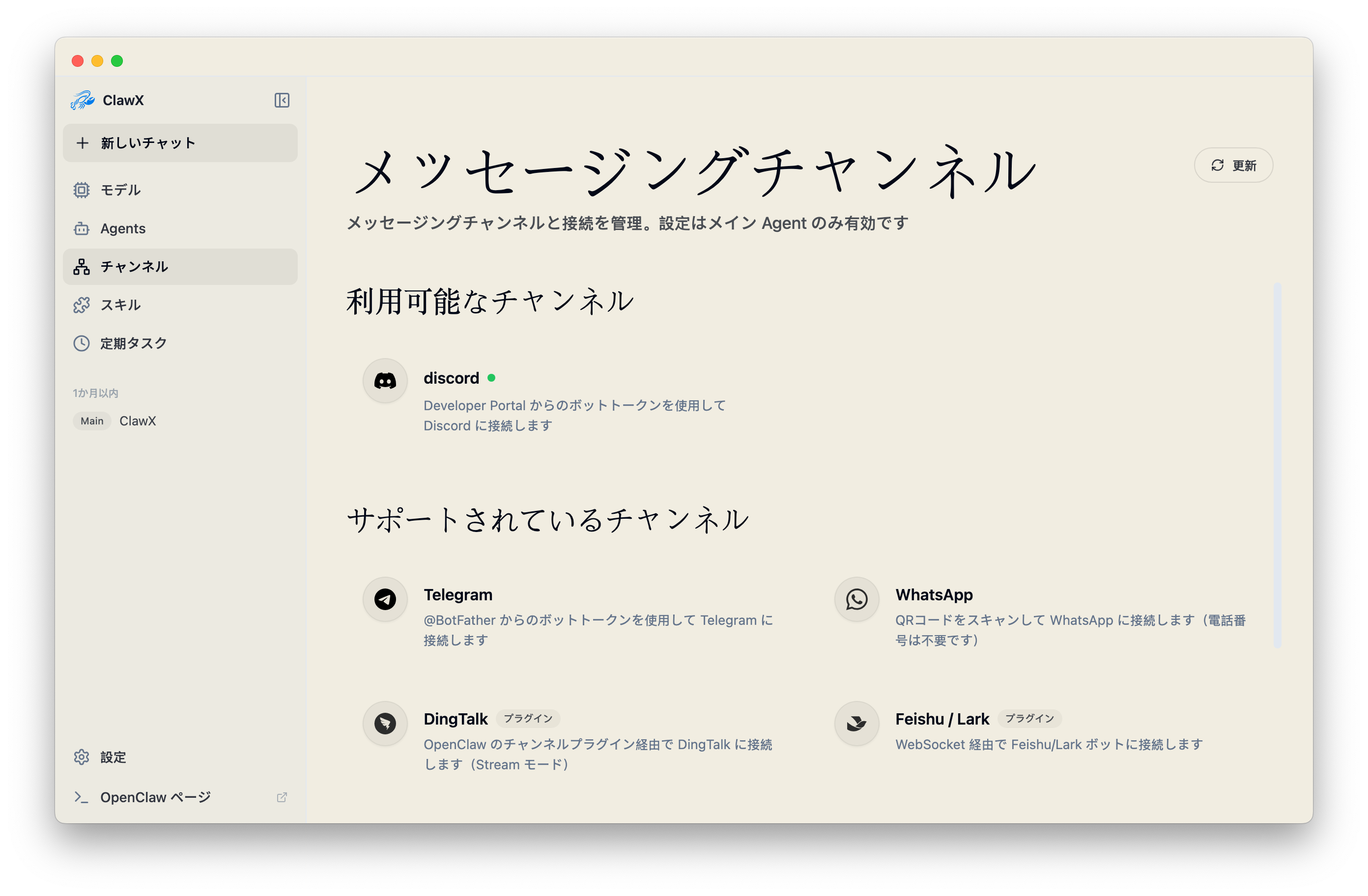The width and height of the screenshot is (1368, 896).
Task: Open 定期タスク scheduled tasks
Action: point(133,344)
